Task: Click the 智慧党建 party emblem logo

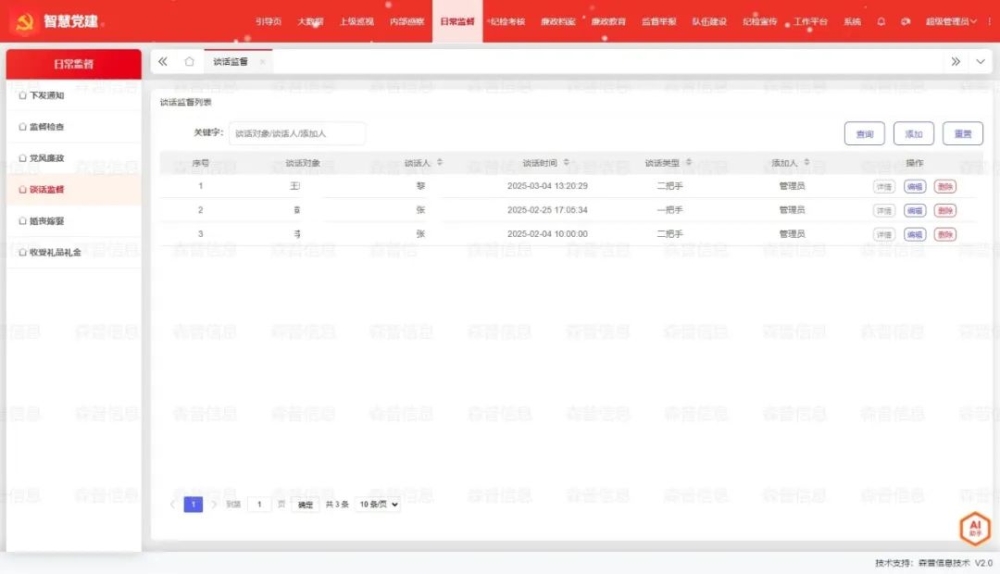Action: (24, 21)
